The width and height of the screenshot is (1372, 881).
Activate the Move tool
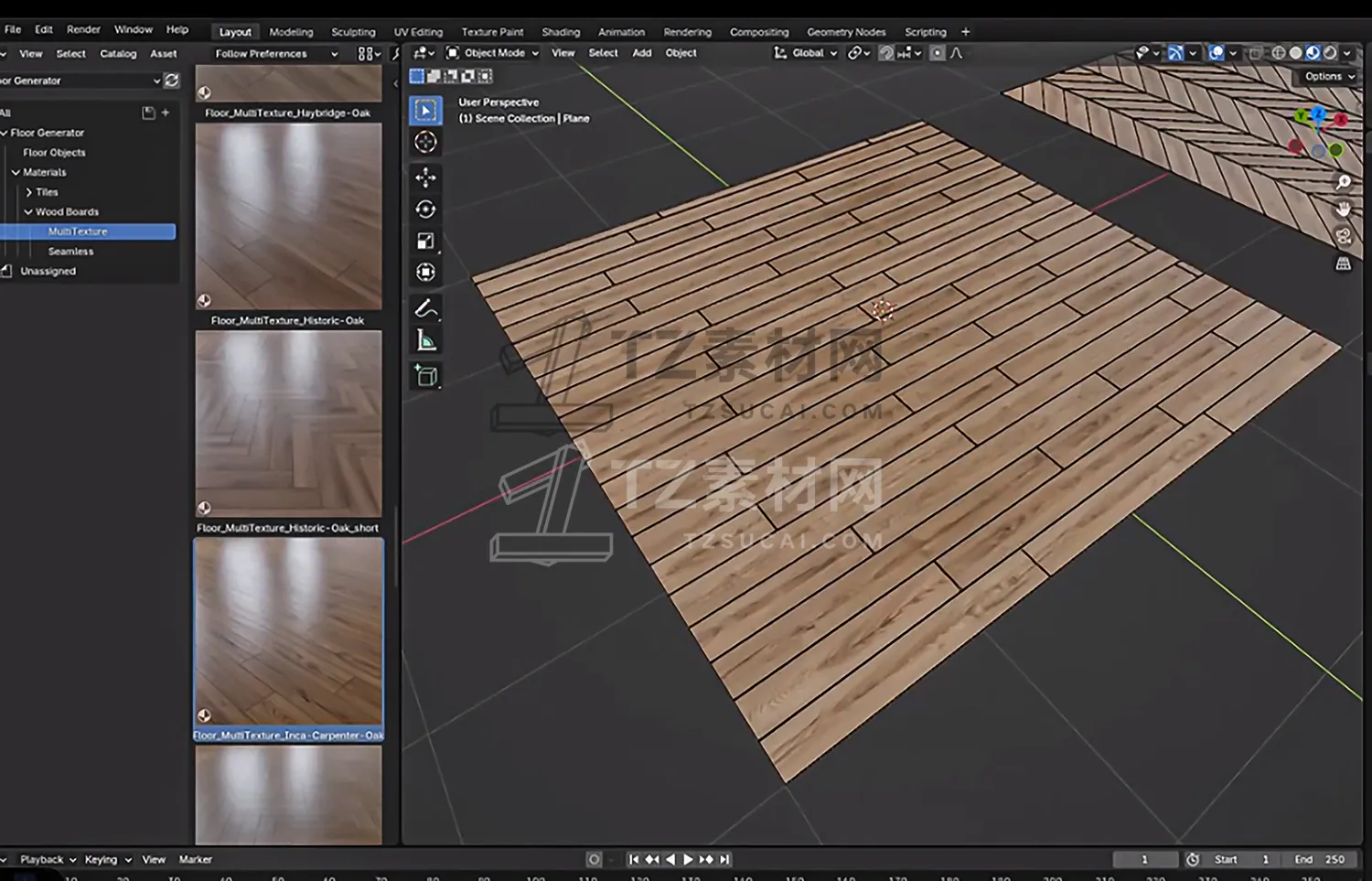click(425, 177)
